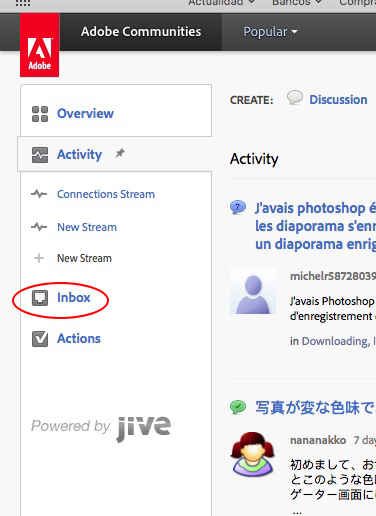Image resolution: width=376 pixels, height=516 pixels.
Task: Click the Powered by Jive logo
Action: click(101, 427)
